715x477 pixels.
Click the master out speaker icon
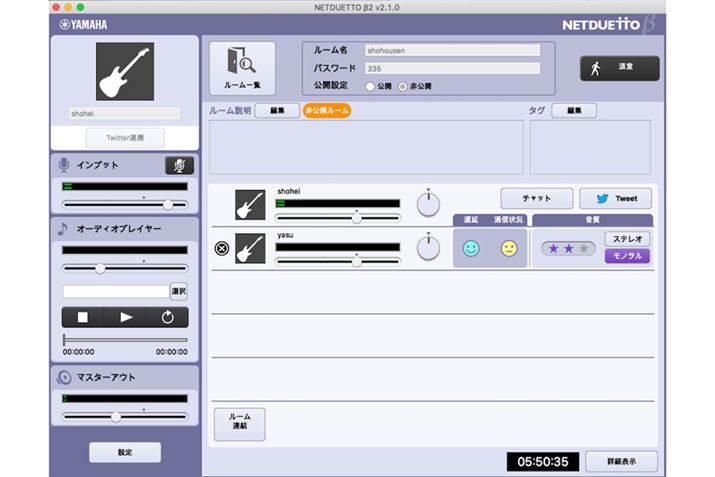click(x=64, y=377)
